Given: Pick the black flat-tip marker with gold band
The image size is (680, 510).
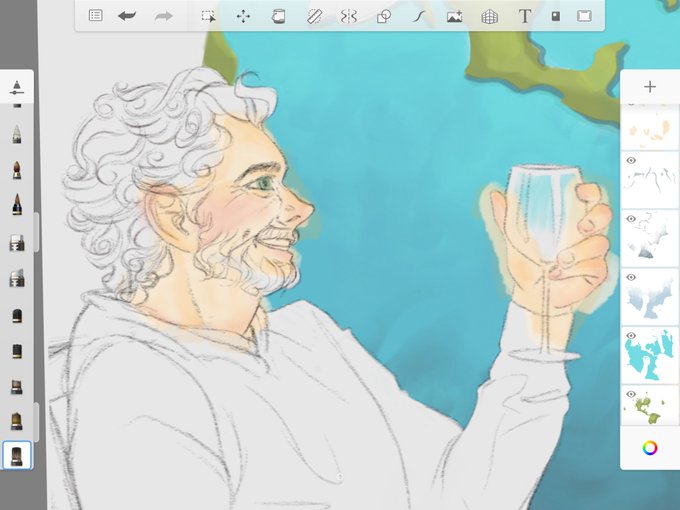Looking at the screenshot, I should (x=16, y=351).
